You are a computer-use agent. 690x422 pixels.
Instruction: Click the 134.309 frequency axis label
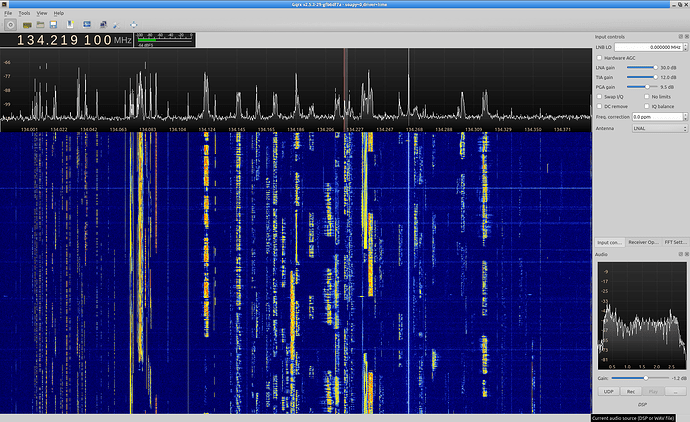click(473, 129)
